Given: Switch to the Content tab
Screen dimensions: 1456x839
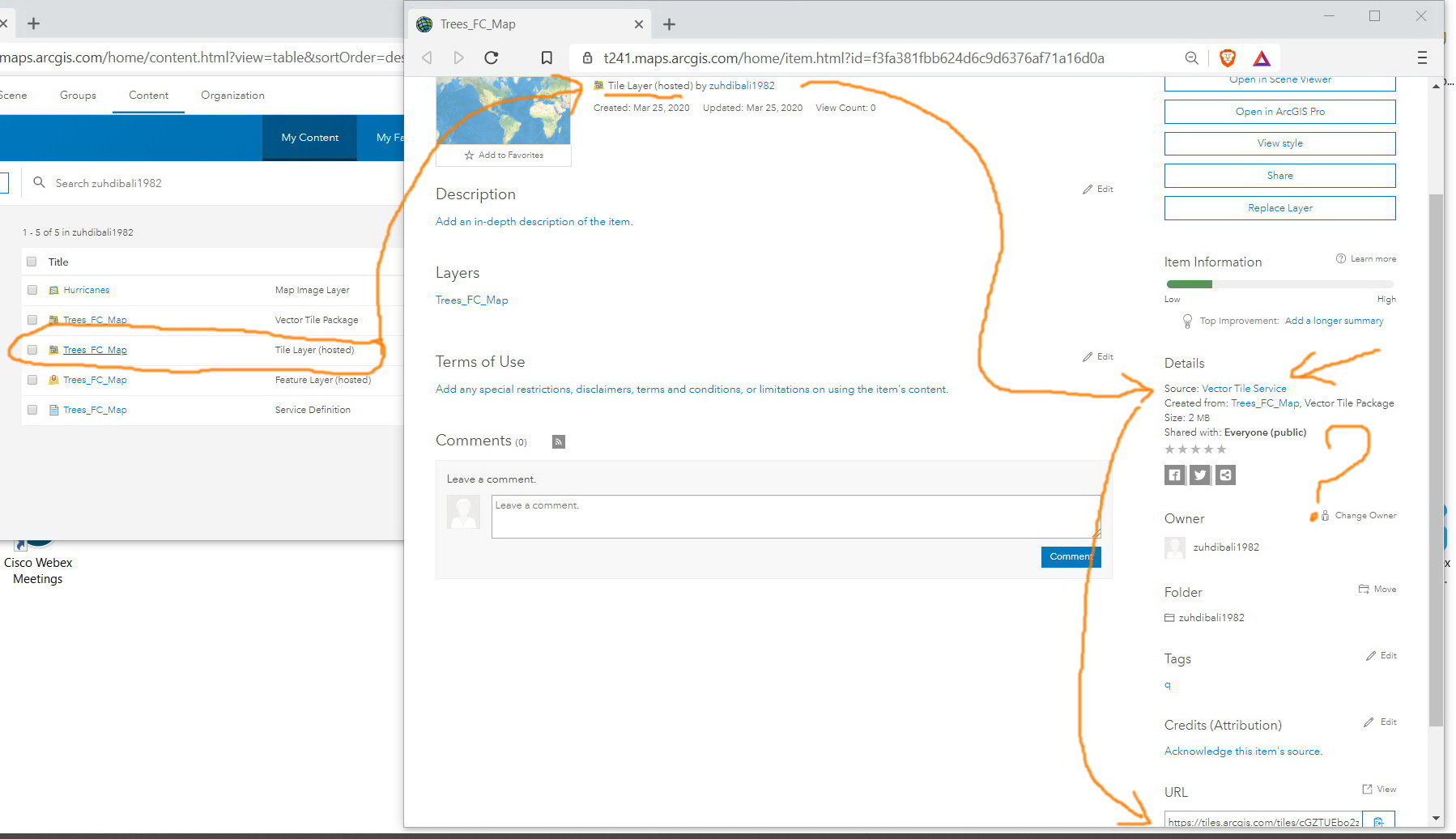Looking at the screenshot, I should tap(148, 95).
